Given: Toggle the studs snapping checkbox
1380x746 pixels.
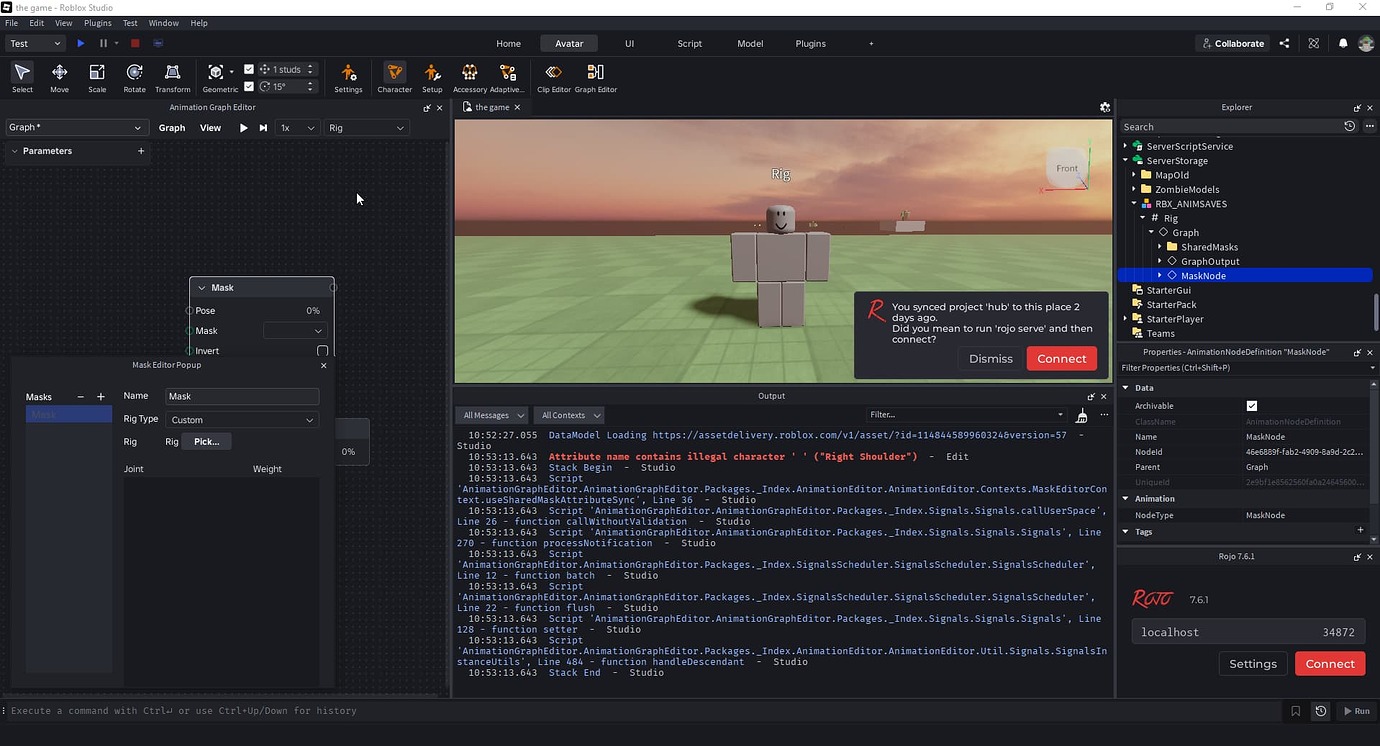Looking at the screenshot, I should tap(249, 70).
